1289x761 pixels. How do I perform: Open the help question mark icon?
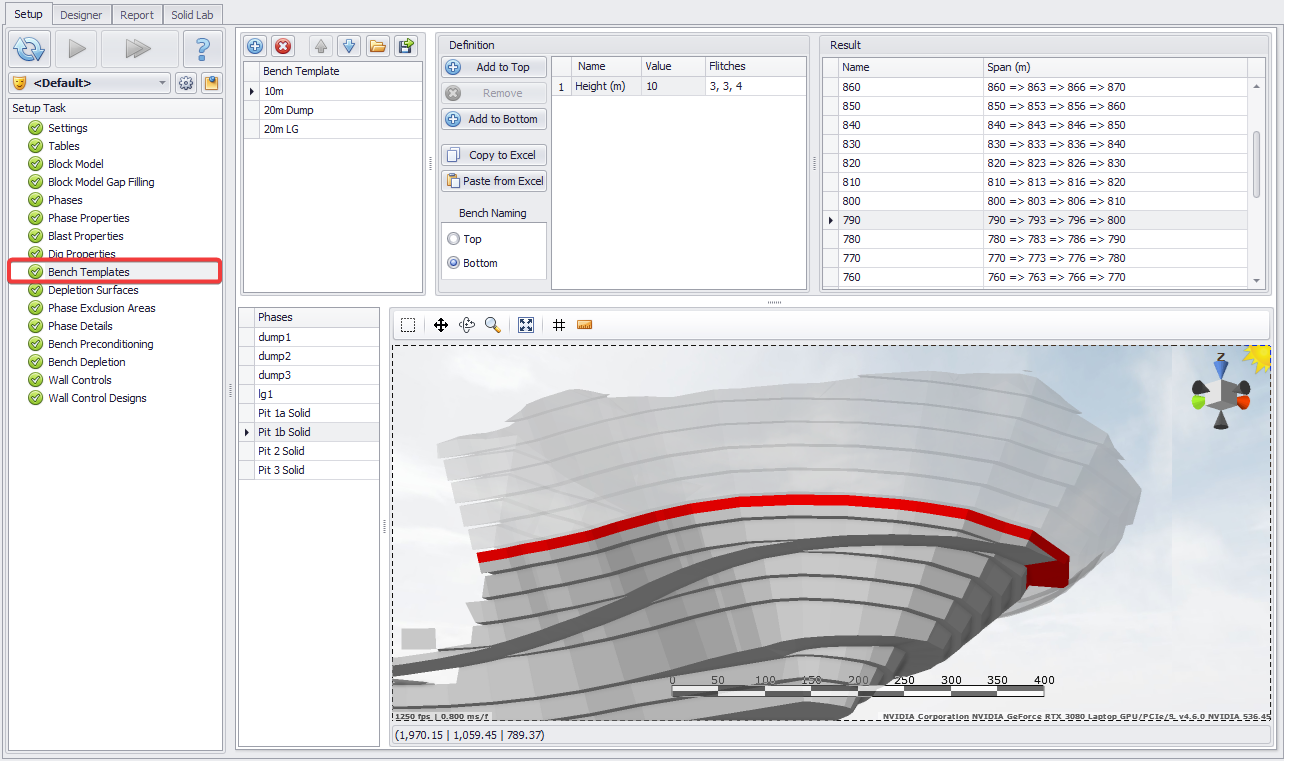(x=202, y=48)
